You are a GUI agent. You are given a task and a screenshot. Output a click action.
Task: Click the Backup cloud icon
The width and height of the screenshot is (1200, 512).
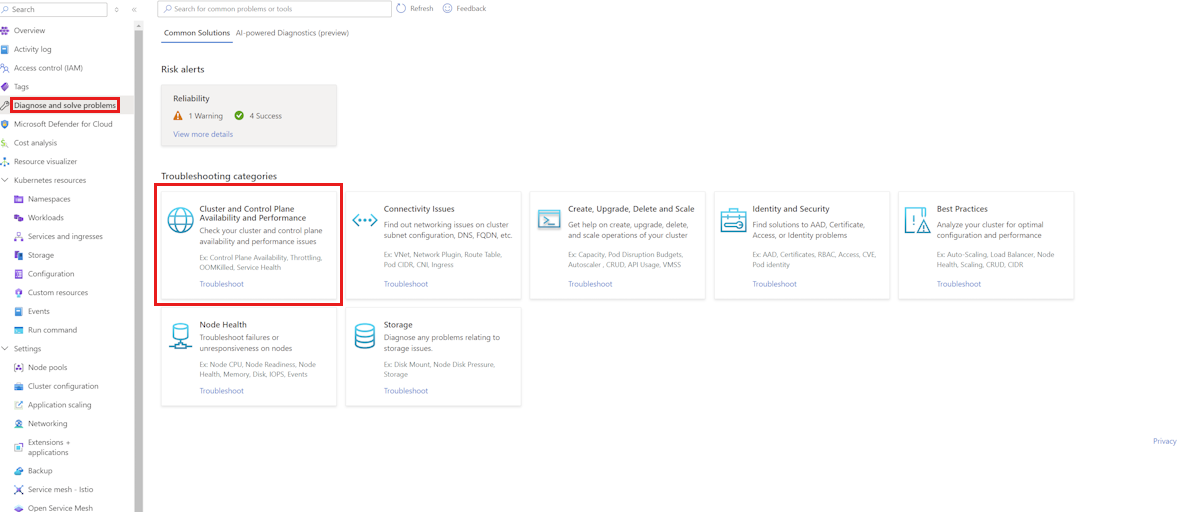pos(19,471)
